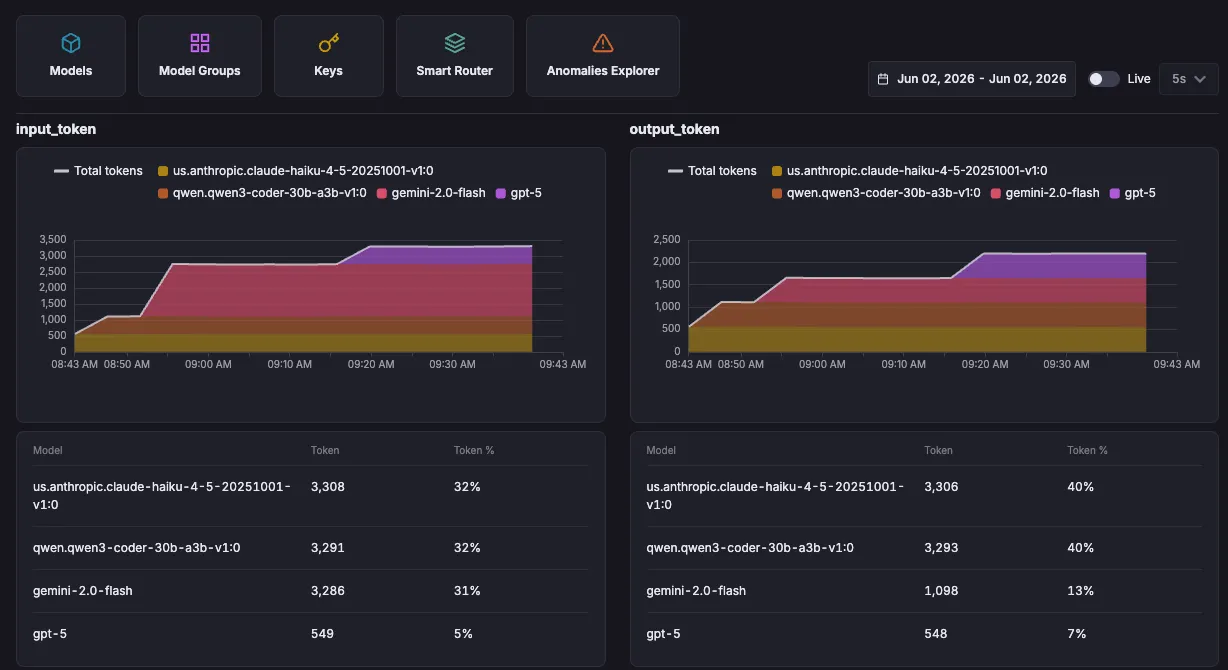Select qwen3-coder row in input_token table

pyautogui.click(x=310, y=548)
